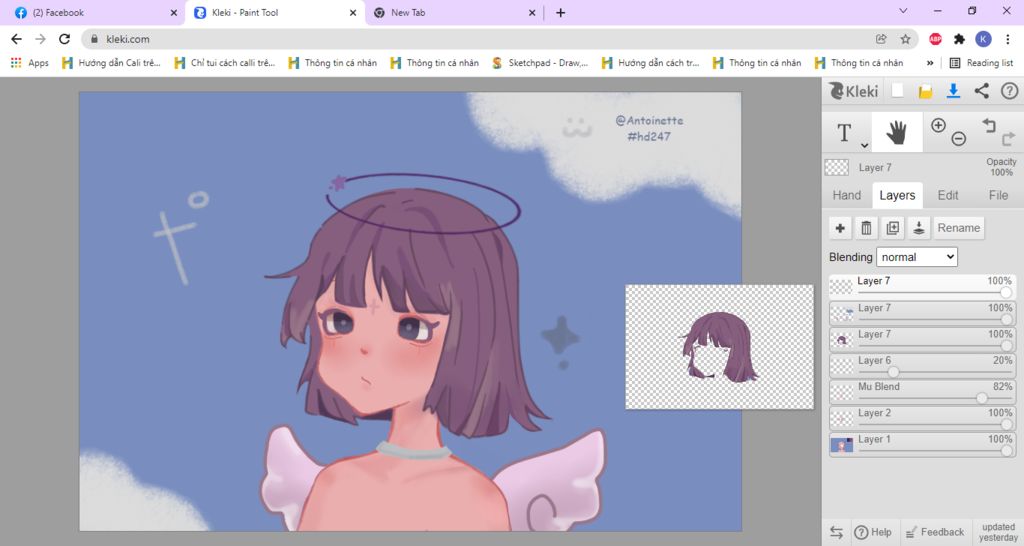This screenshot has height=546, width=1024.
Task: Switch to the Edit tab
Action: point(948,195)
